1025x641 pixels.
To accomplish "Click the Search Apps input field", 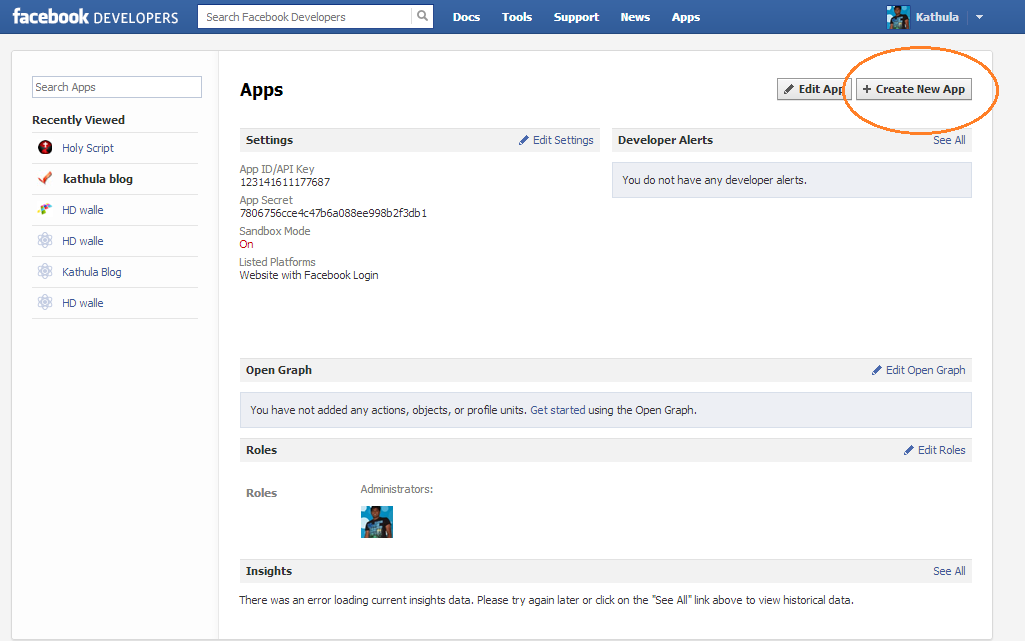I will pyautogui.click(x=116, y=87).
